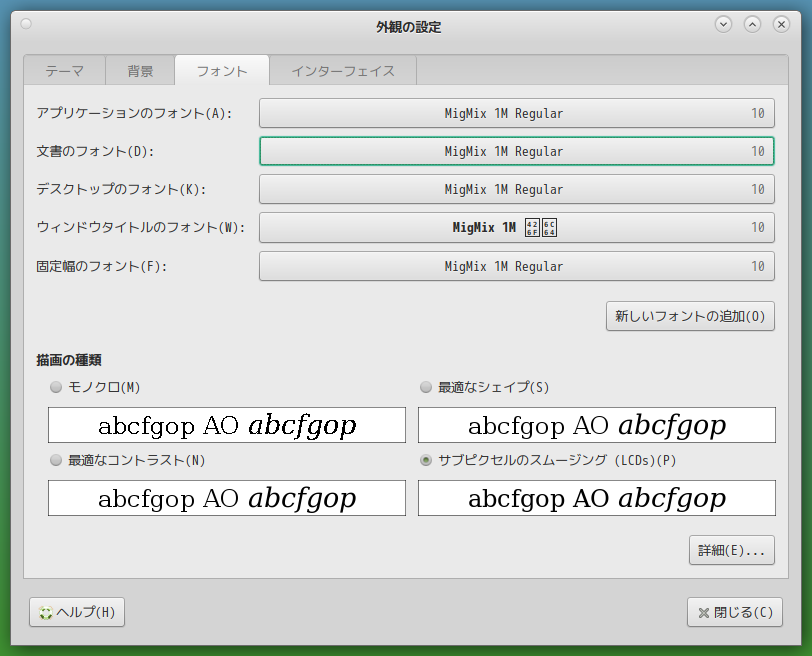Change the ウィンドウタイトルのフォント
Screen dimensions: 812x656
pyautogui.click(x=517, y=227)
